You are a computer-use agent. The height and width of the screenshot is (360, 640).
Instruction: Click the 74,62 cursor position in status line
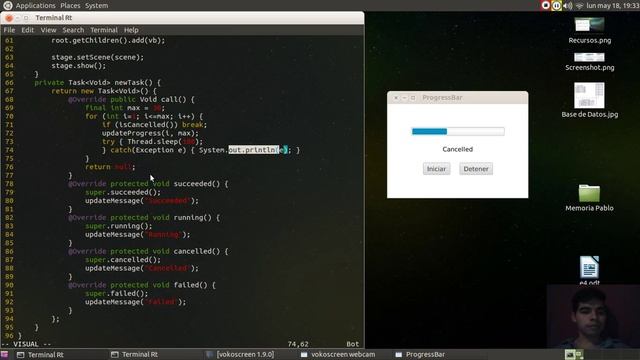pos(298,344)
